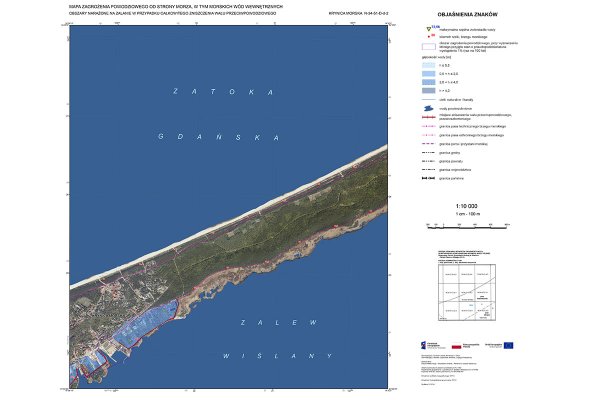Click the '1 cm - 100 m' scale note
Screen dimensions: 600x400
[468, 214]
